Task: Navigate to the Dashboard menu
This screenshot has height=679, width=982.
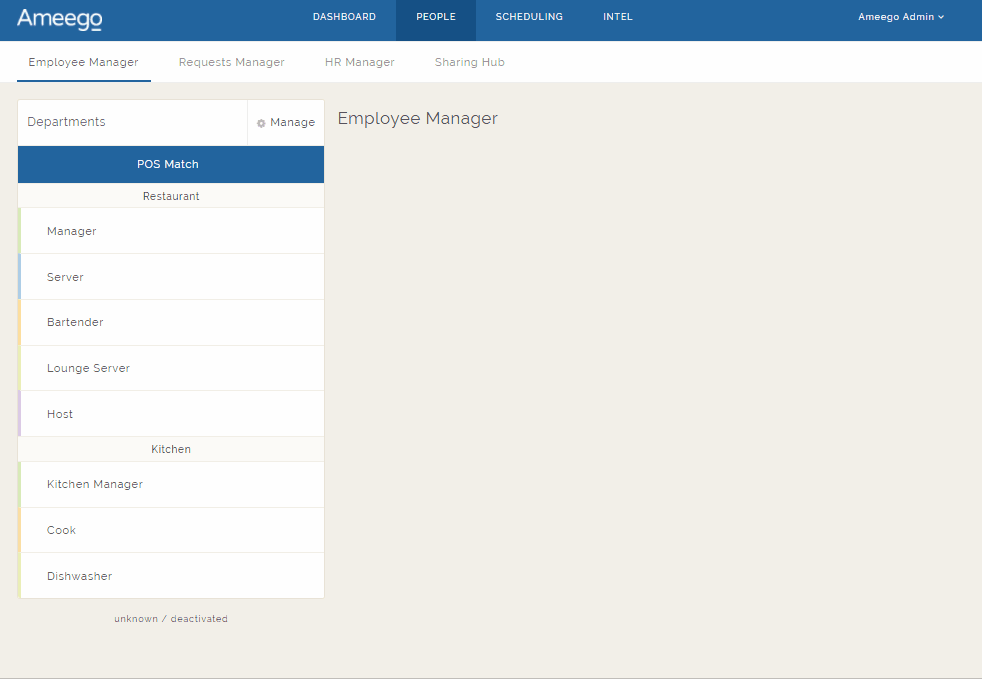Action: pyautogui.click(x=344, y=16)
